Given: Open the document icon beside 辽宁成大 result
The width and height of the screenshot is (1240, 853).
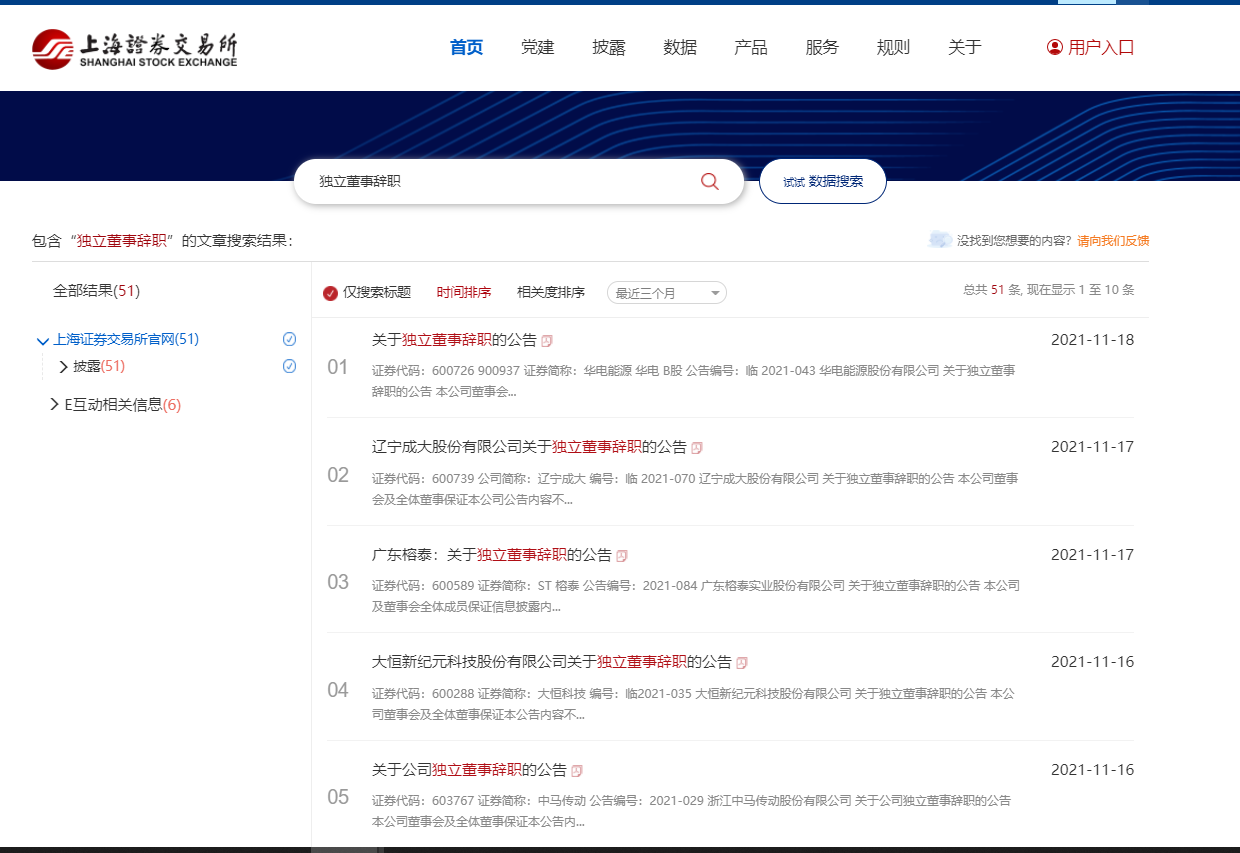Looking at the screenshot, I should [696, 447].
